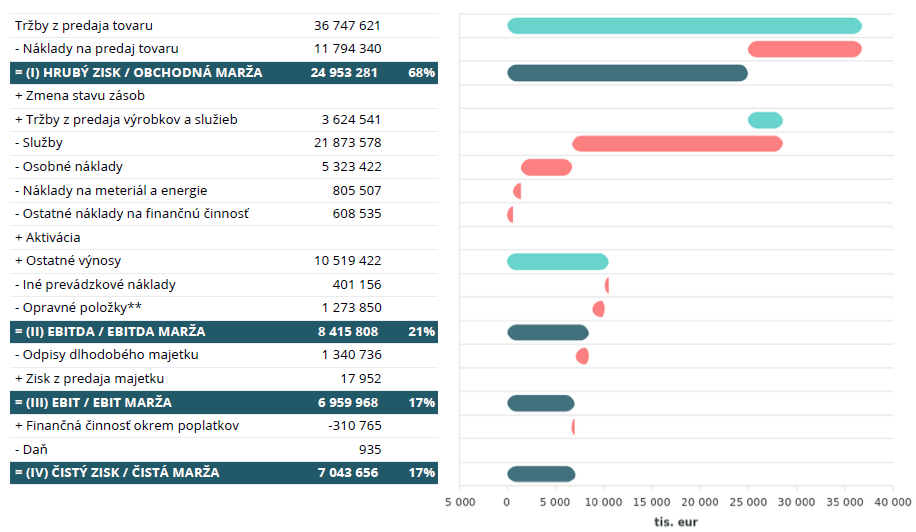This screenshot has width=916, height=532.
Task: Click the red Odpisy dlhodobého majetku bar
Action: point(582,356)
